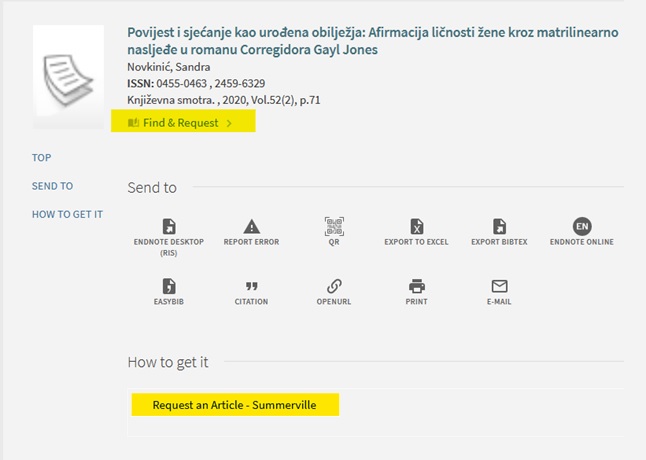The image size is (646, 460).
Task: Click the EndNote Desktop (RIS) export icon
Action: [x=168, y=226]
